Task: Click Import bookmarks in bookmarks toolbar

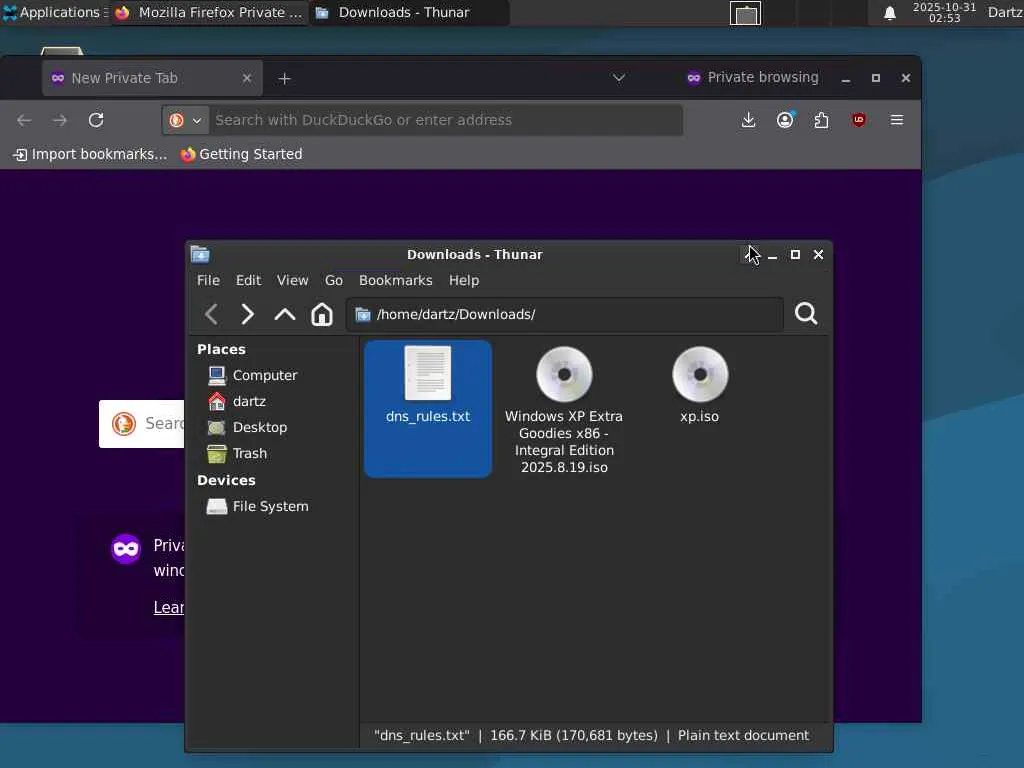Action: [x=90, y=154]
